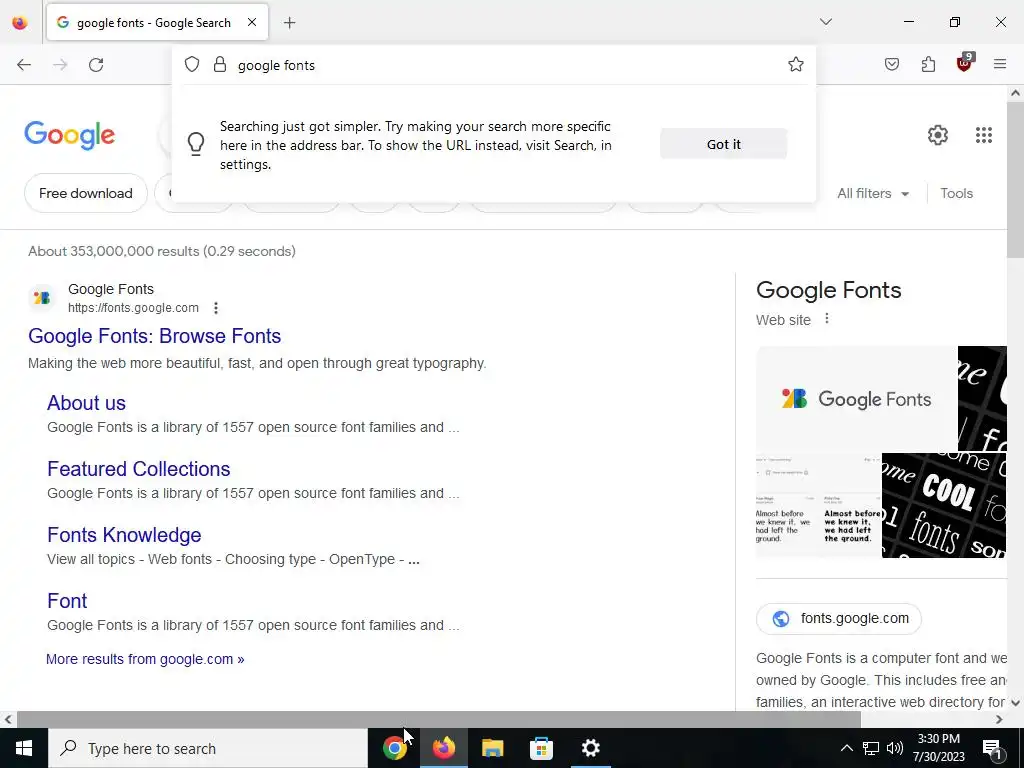Open the Font sitelink
The image size is (1024, 768).
[x=67, y=601]
